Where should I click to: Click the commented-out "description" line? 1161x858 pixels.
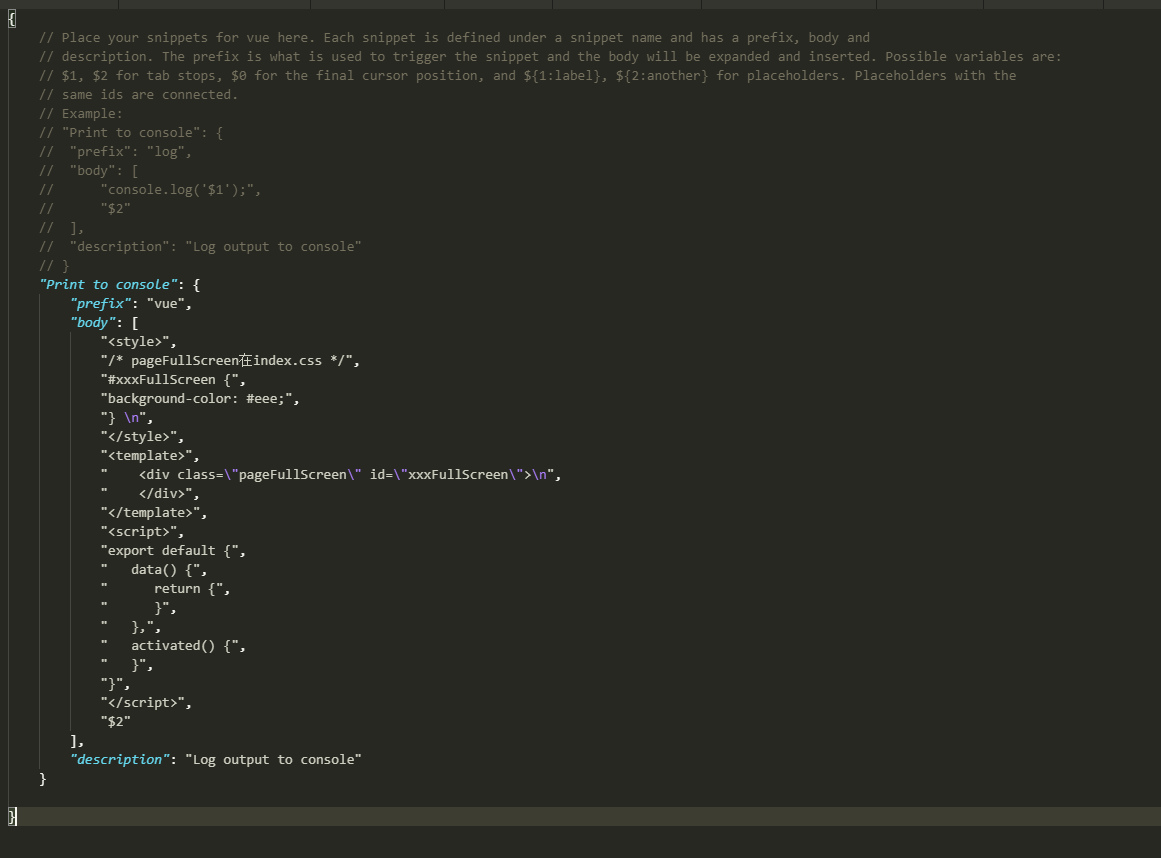[x=200, y=247]
